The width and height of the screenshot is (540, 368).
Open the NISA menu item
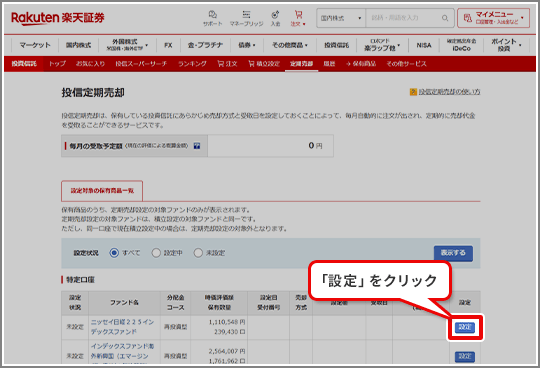[x=424, y=45]
